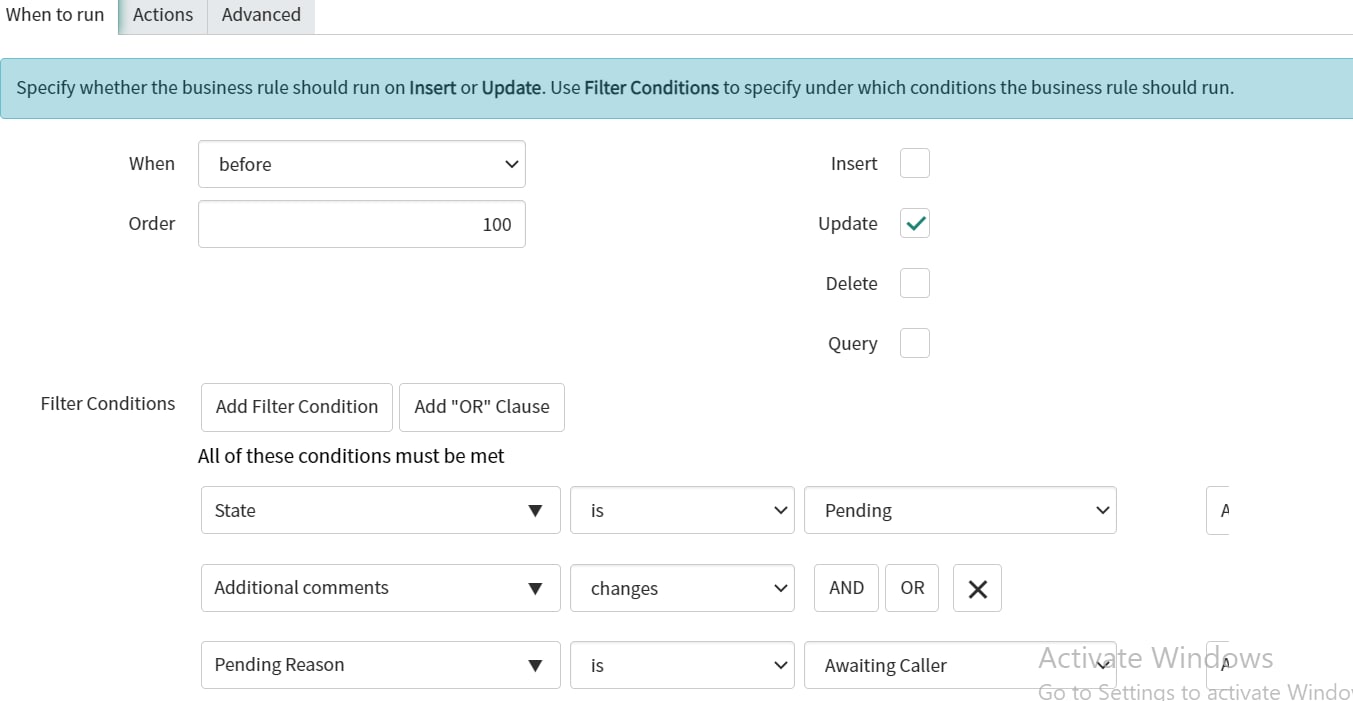
Task: Open the Pending value dropdown
Action: [960, 510]
